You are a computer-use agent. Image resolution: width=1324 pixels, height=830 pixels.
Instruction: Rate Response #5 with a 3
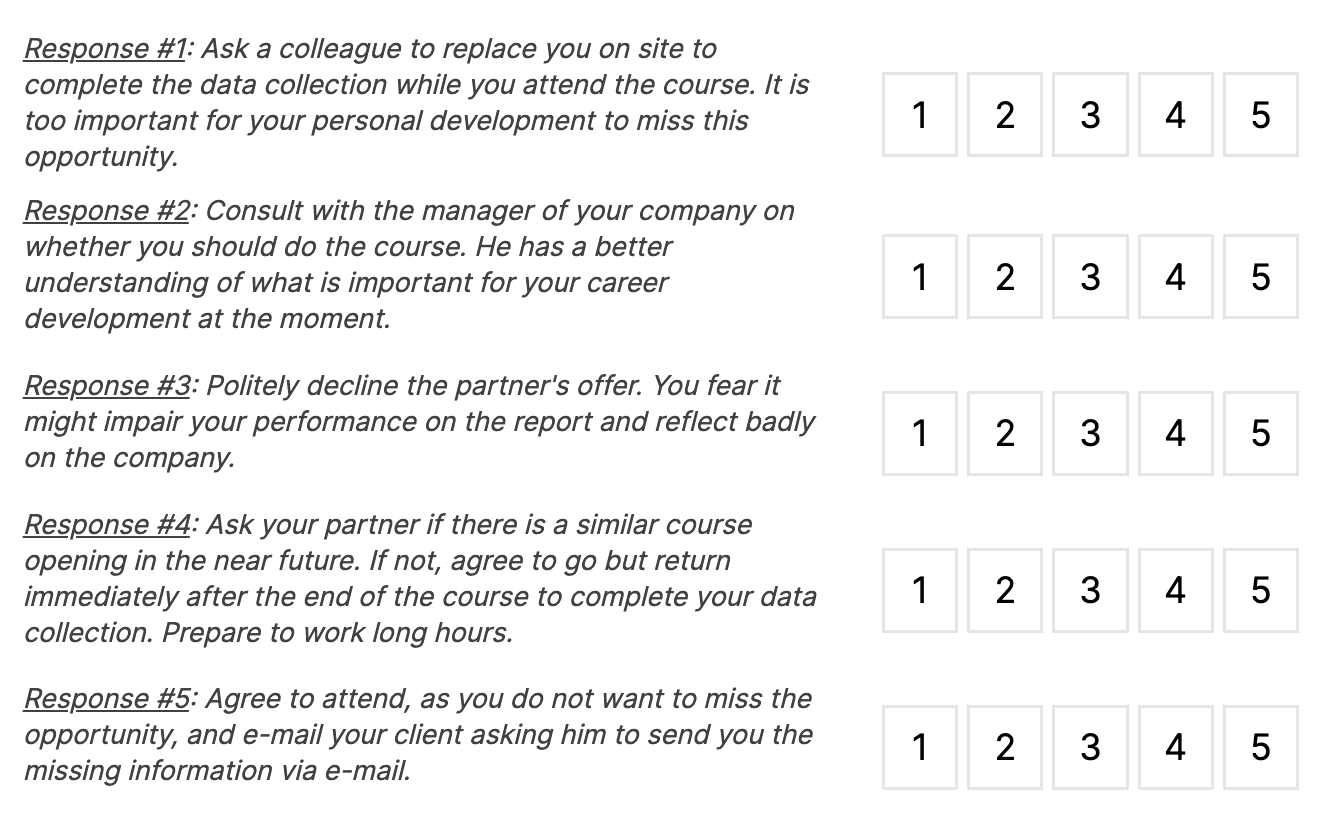pos(1089,747)
